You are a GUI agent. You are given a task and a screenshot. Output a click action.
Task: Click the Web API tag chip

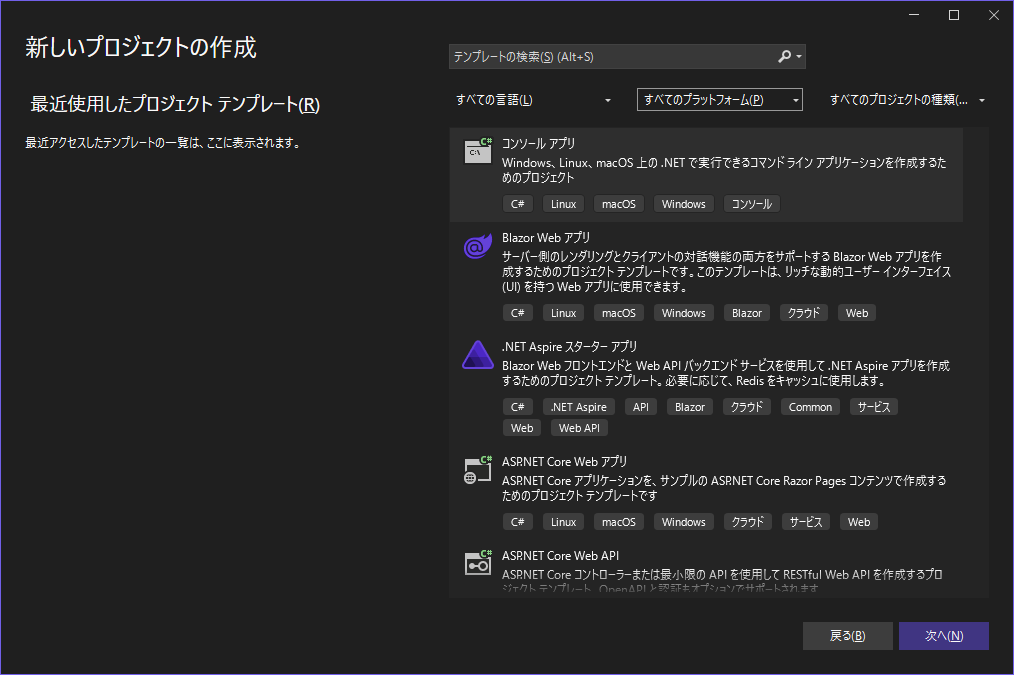coord(579,428)
